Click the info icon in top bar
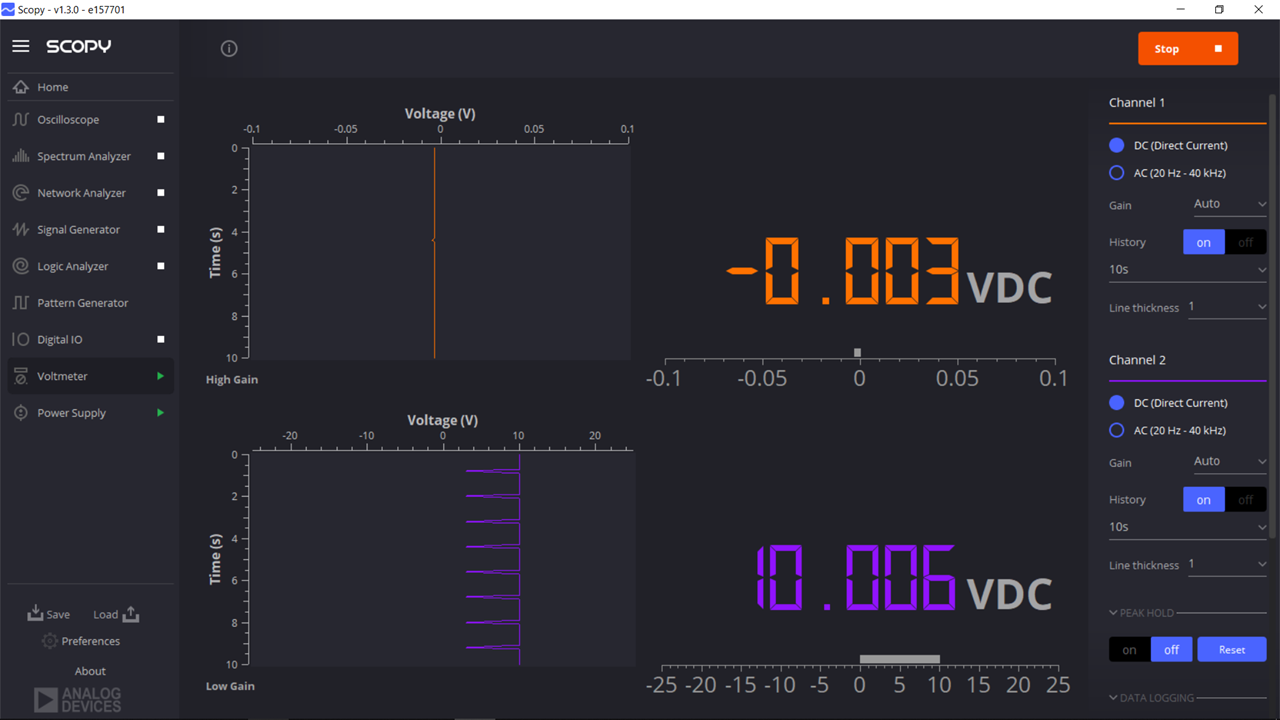This screenshot has width=1280, height=720. coord(229,48)
